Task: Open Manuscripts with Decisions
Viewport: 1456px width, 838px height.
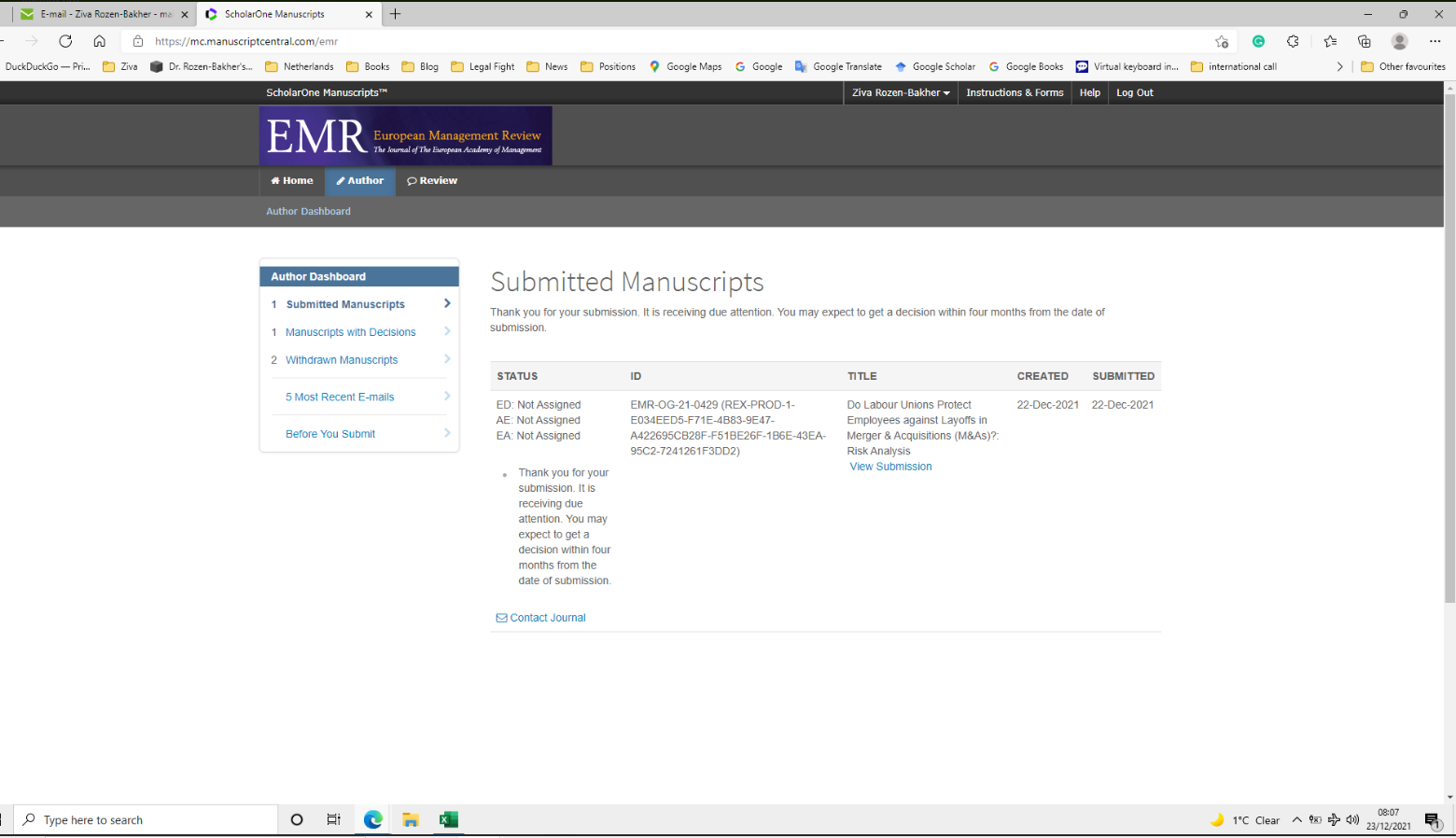Action: coord(350,332)
